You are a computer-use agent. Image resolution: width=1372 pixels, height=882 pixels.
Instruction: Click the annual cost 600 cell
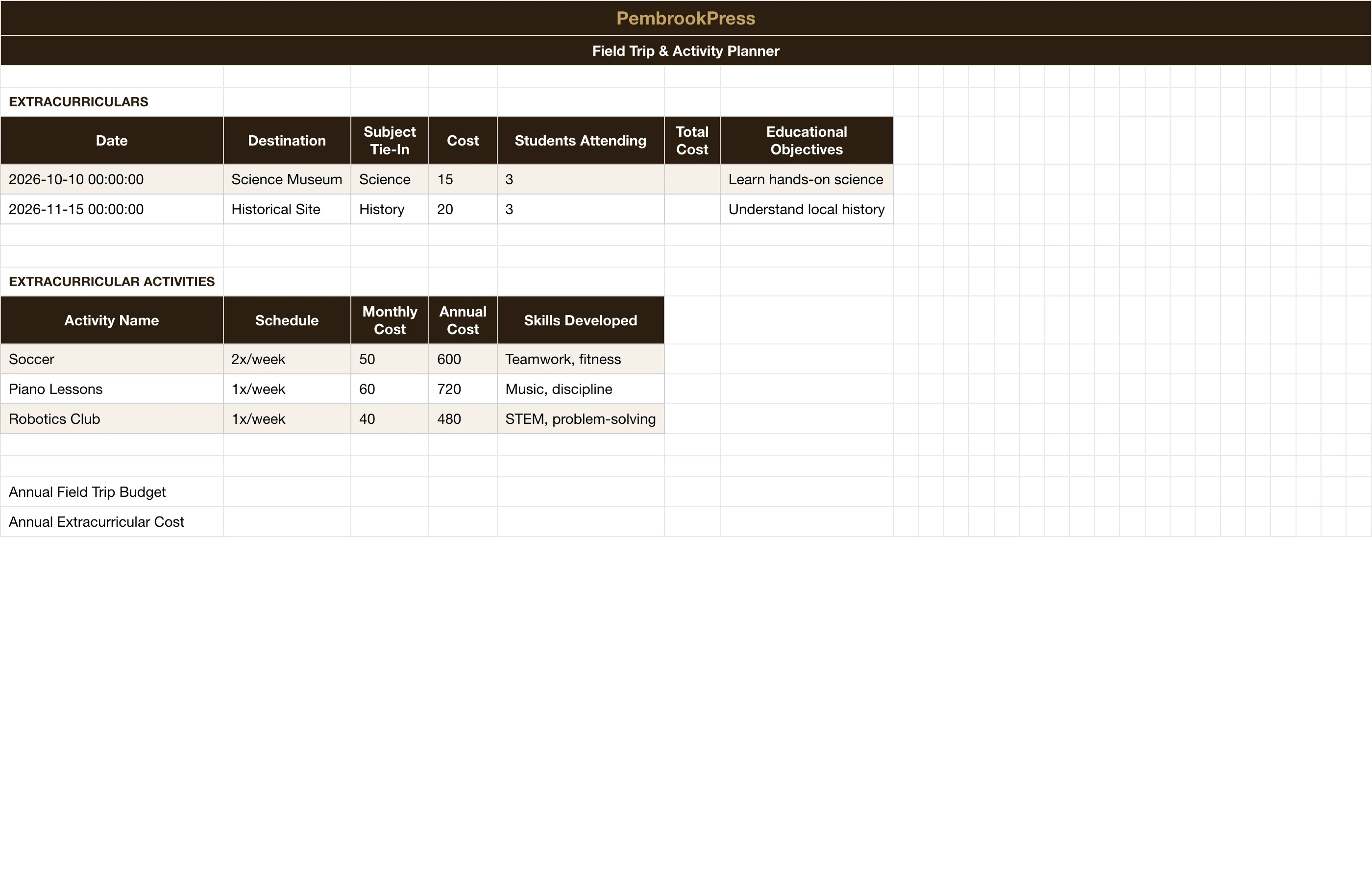click(463, 359)
